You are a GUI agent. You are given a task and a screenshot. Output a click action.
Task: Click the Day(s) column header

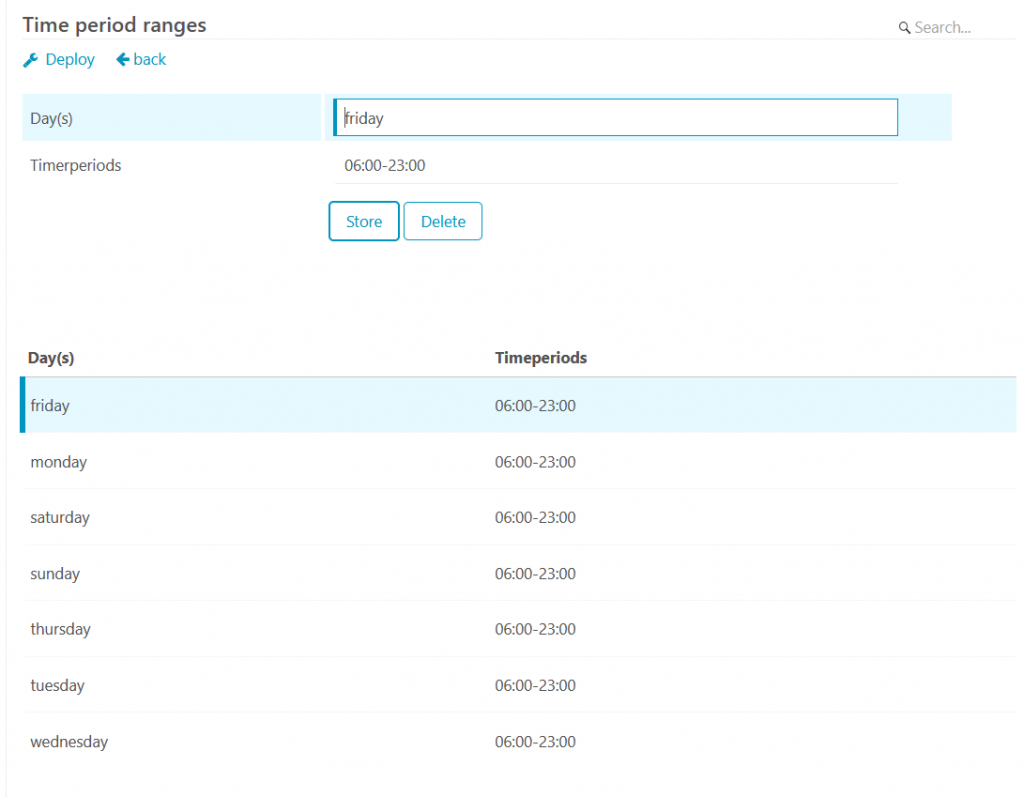point(51,358)
